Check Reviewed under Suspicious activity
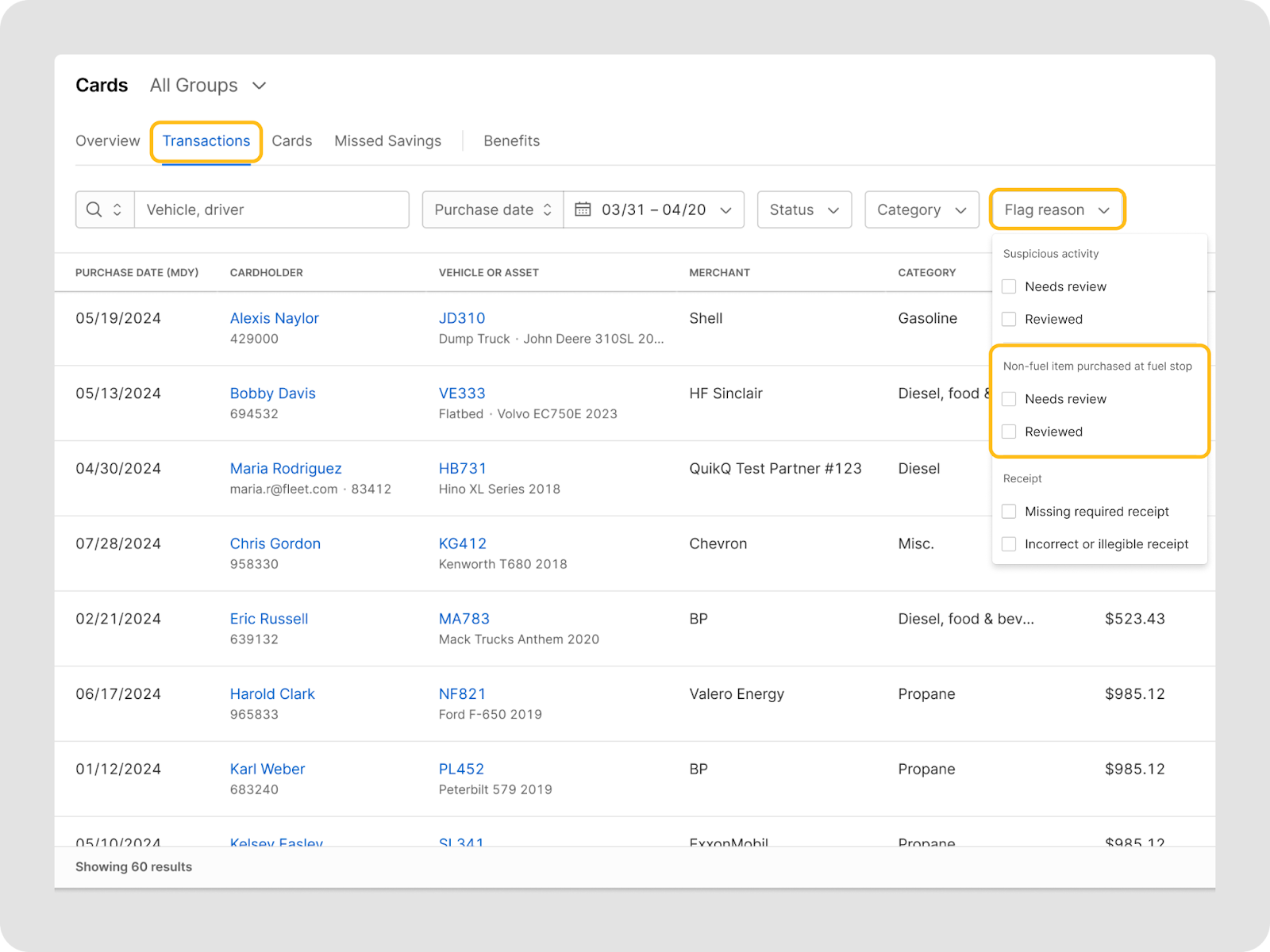1270x952 pixels. click(1009, 319)
